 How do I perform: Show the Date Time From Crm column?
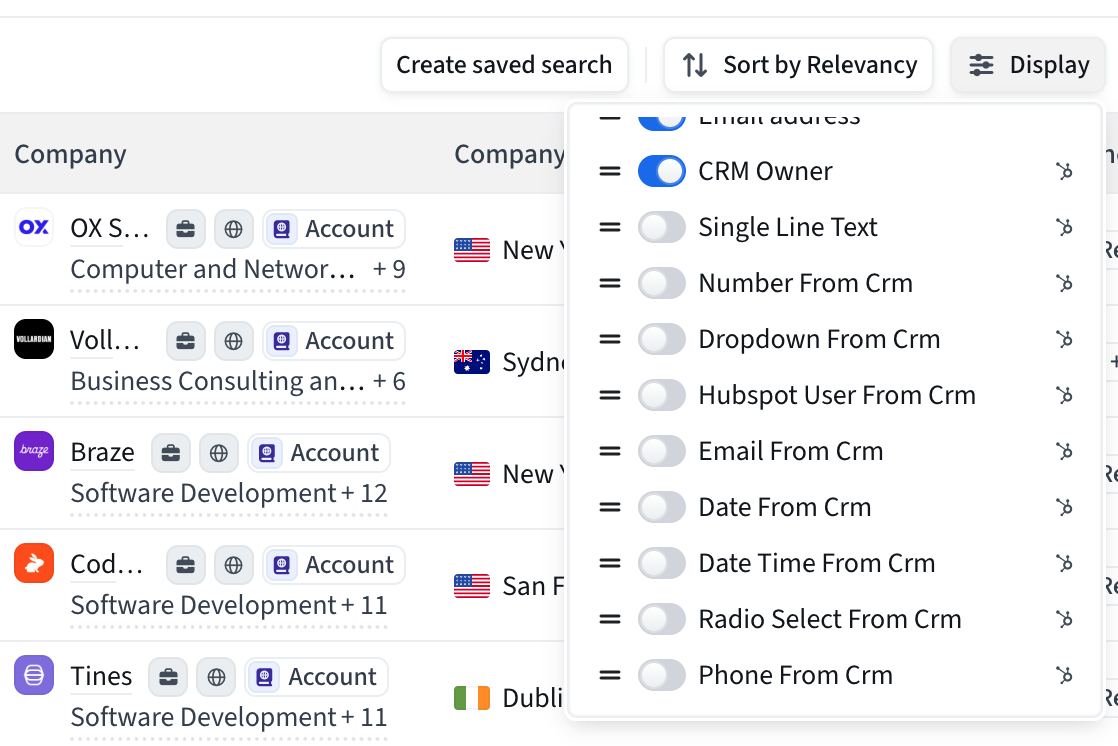coord(662,563)
